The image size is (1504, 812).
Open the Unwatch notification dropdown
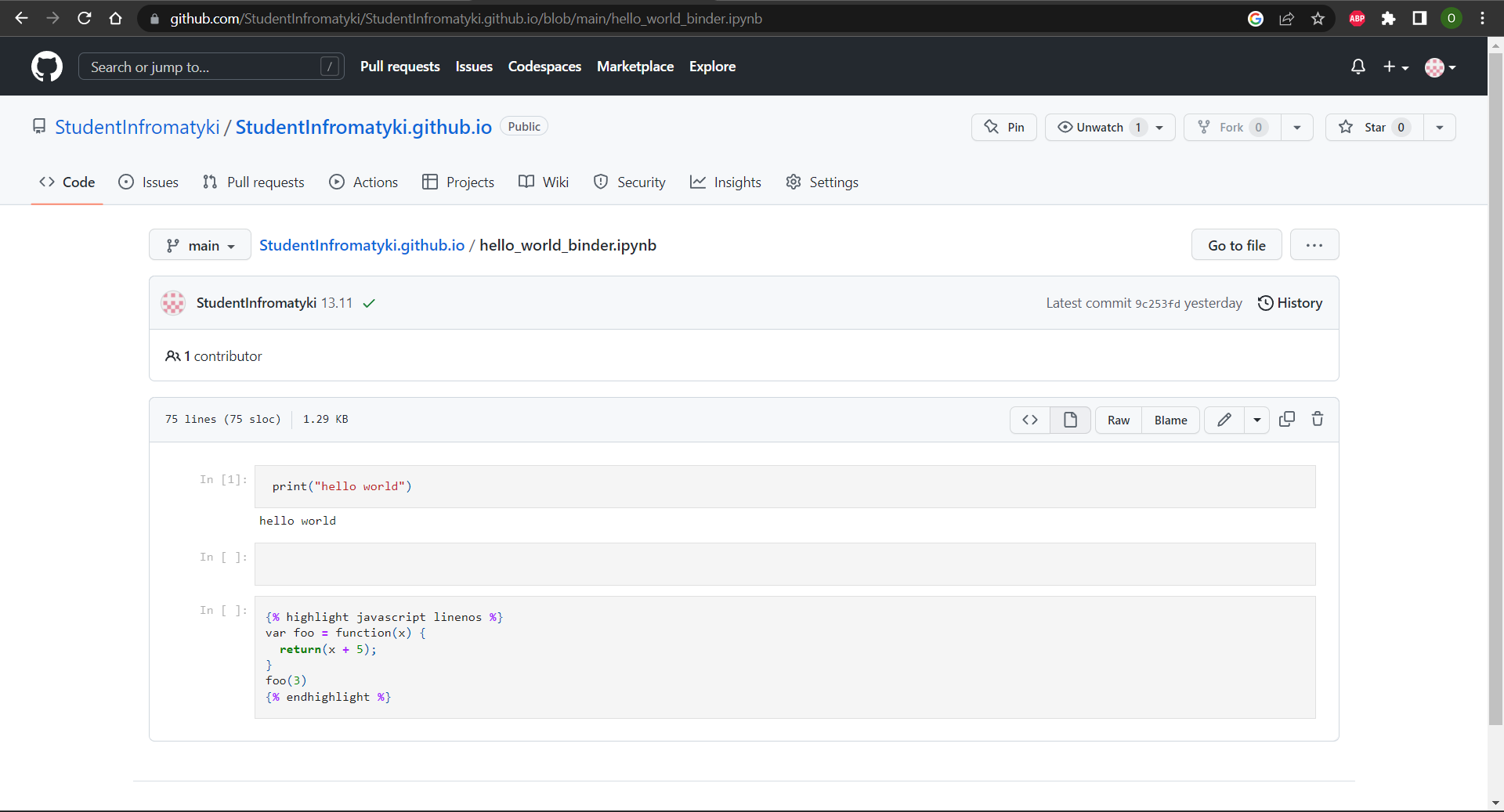(x=1109, y=128)
